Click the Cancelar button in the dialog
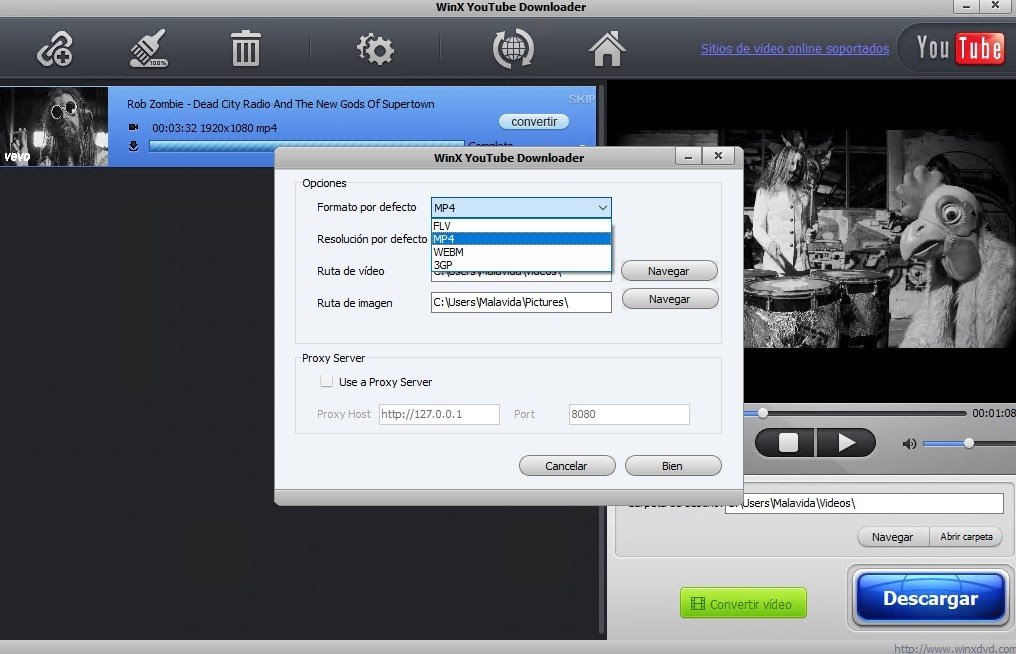Screen dimensions: 1016x654 [x=567, y=465]
